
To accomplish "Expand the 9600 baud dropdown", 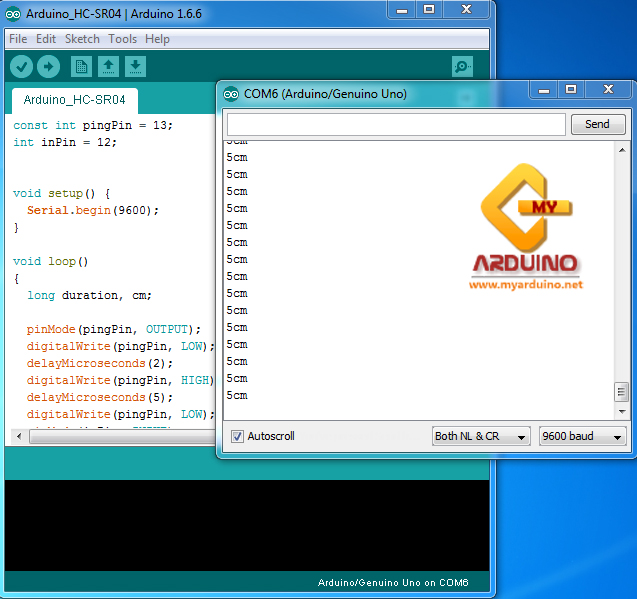I will pos(582,436).
